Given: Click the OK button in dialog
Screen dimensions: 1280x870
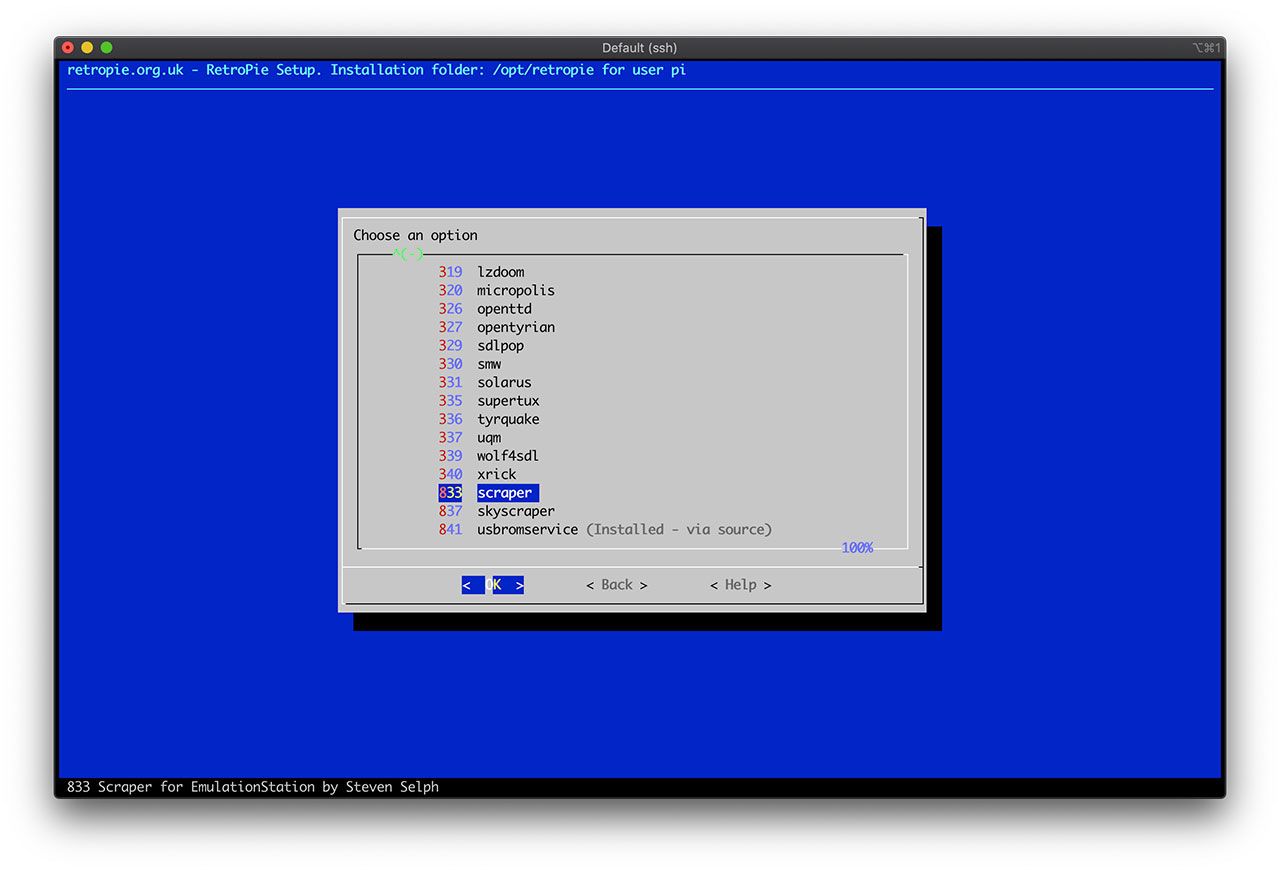Looking at the screenshot, I should point(493,585).
